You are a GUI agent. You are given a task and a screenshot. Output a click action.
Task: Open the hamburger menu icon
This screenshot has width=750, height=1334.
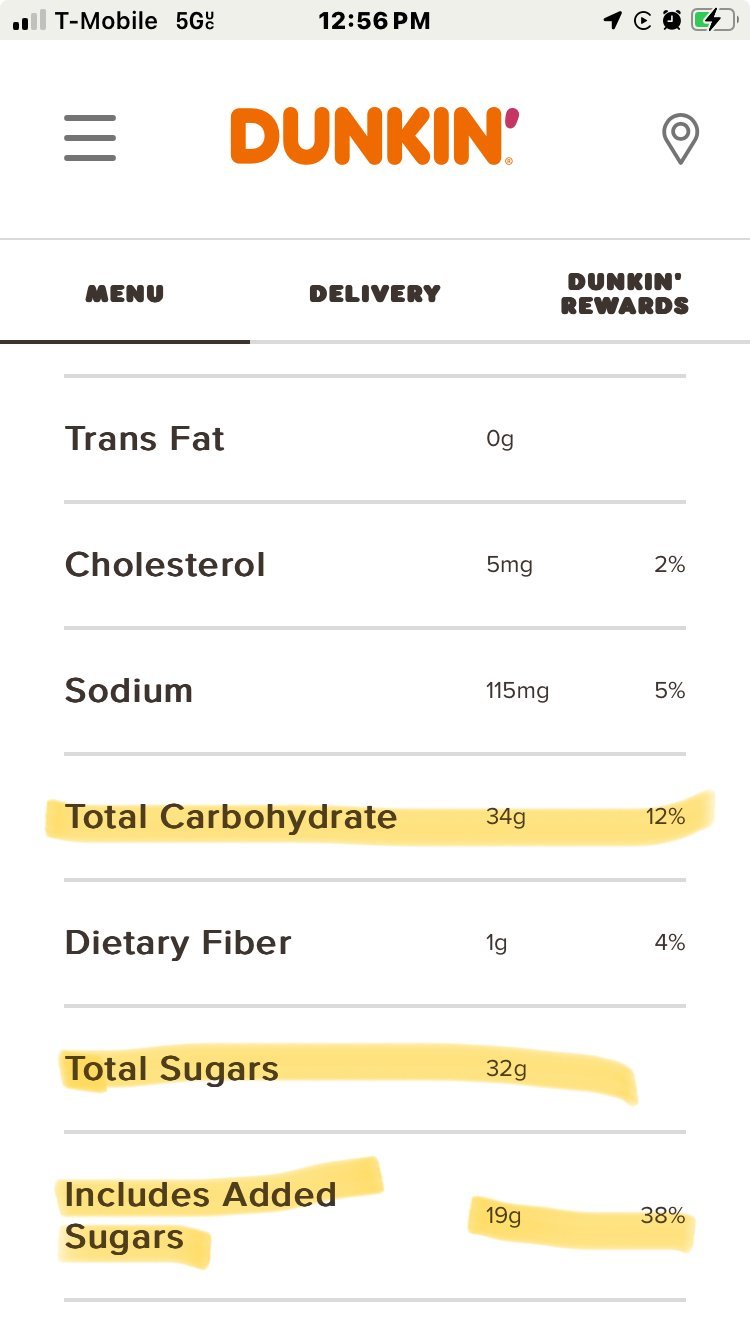point(90,138)
